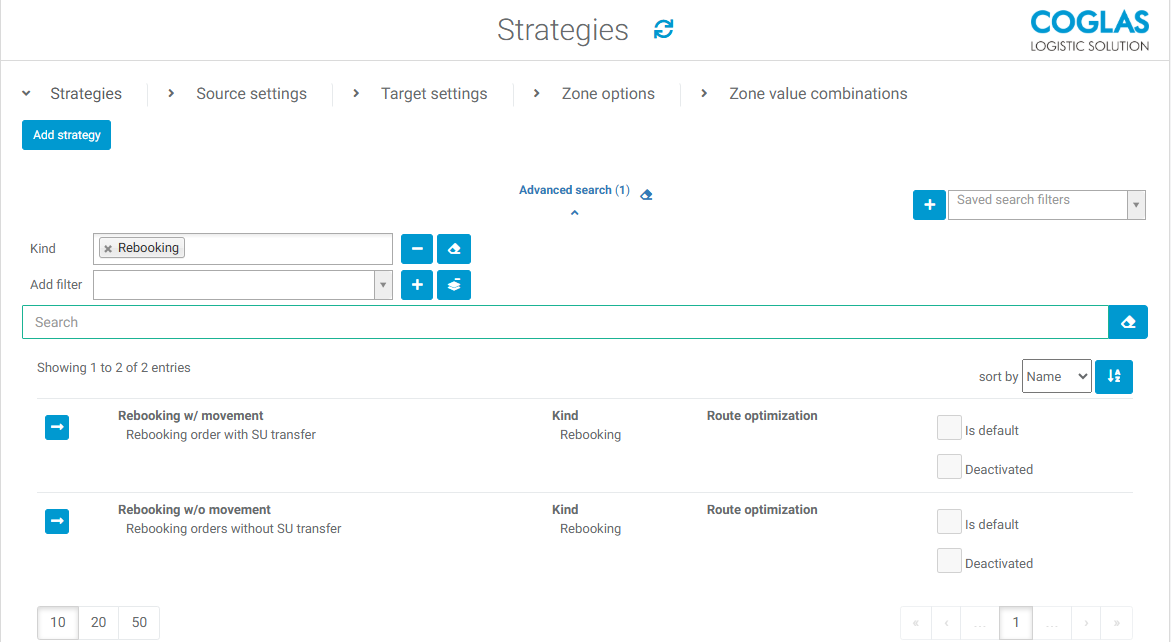Add a new filter with plus button

[417, 285]
